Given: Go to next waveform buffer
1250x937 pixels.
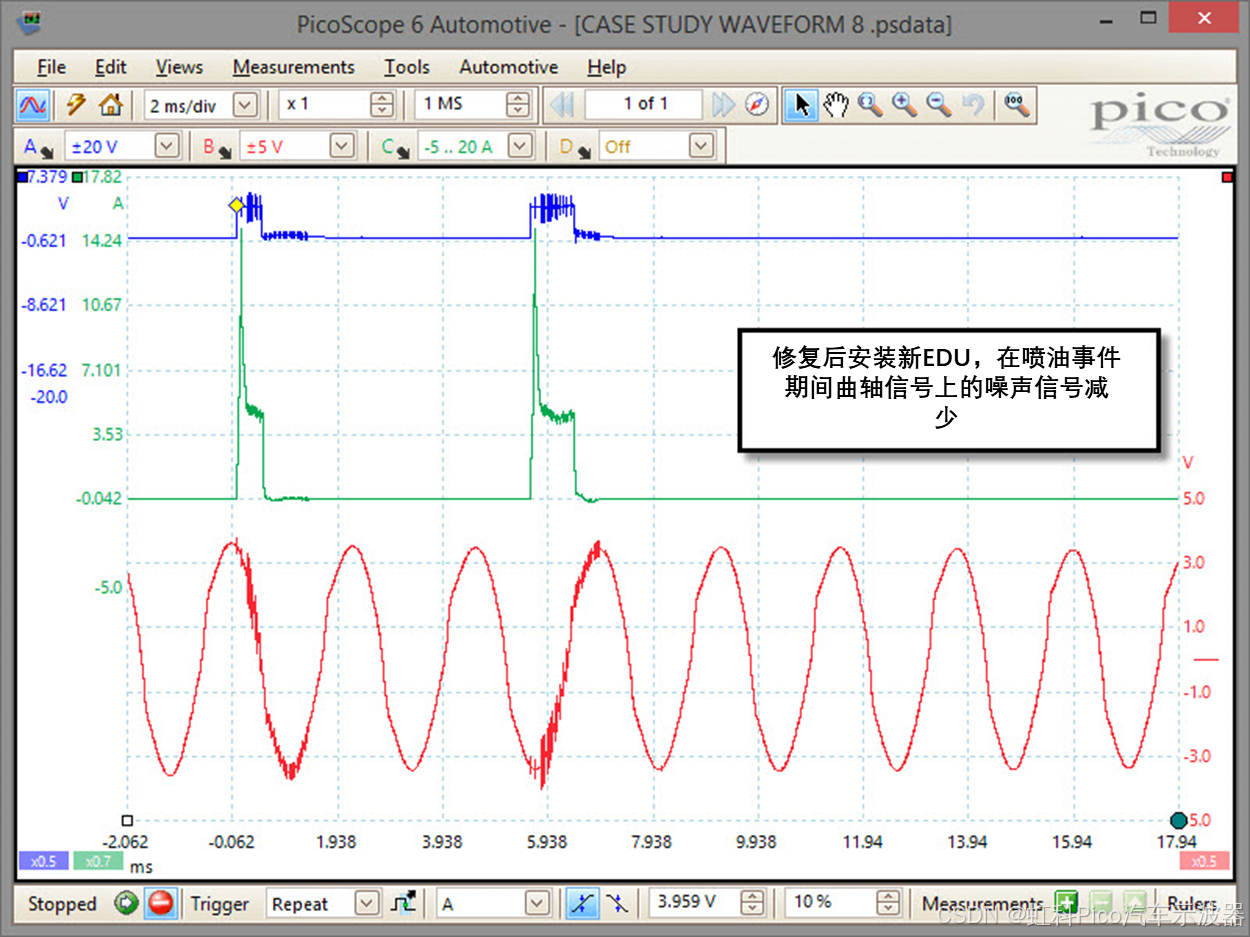Looking at the screenshot, I should [x=723, y=104].
